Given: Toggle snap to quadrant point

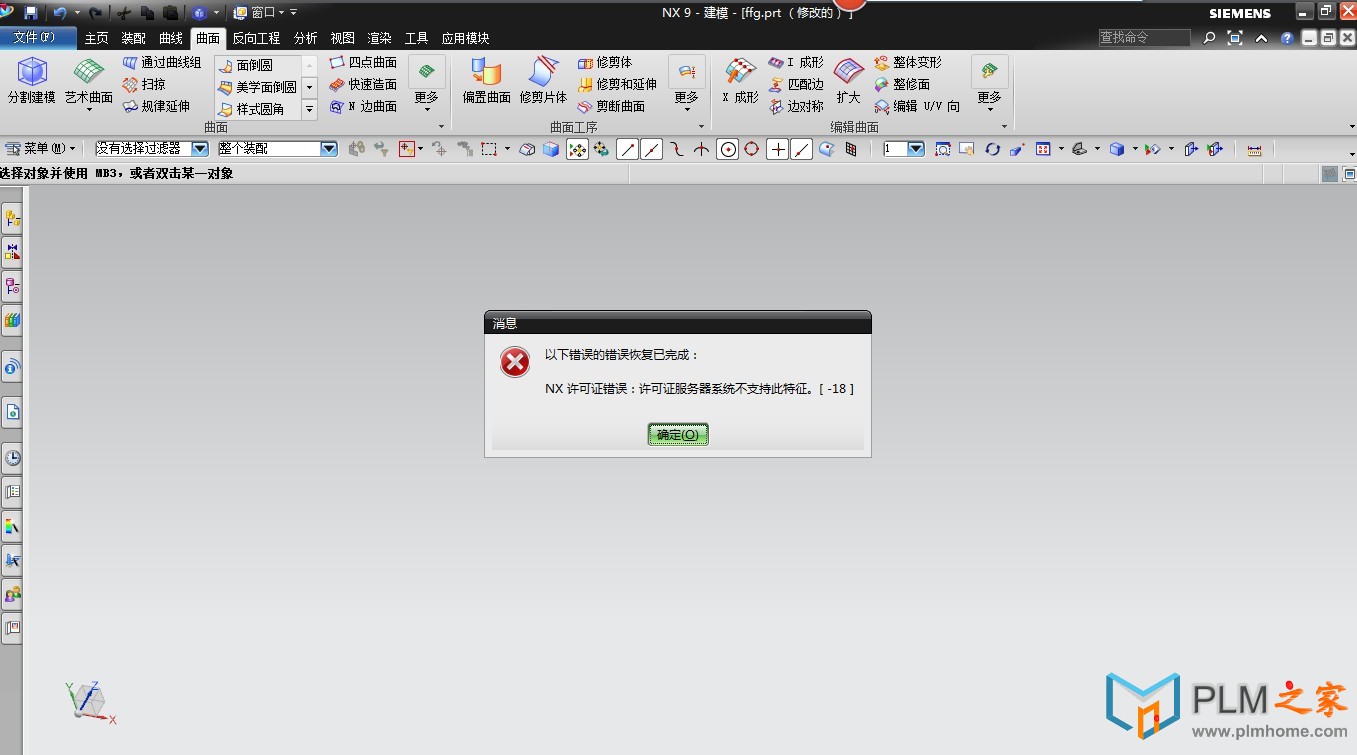Looking at the screenshot, I should pyautogui.click(x=751, y=149).
